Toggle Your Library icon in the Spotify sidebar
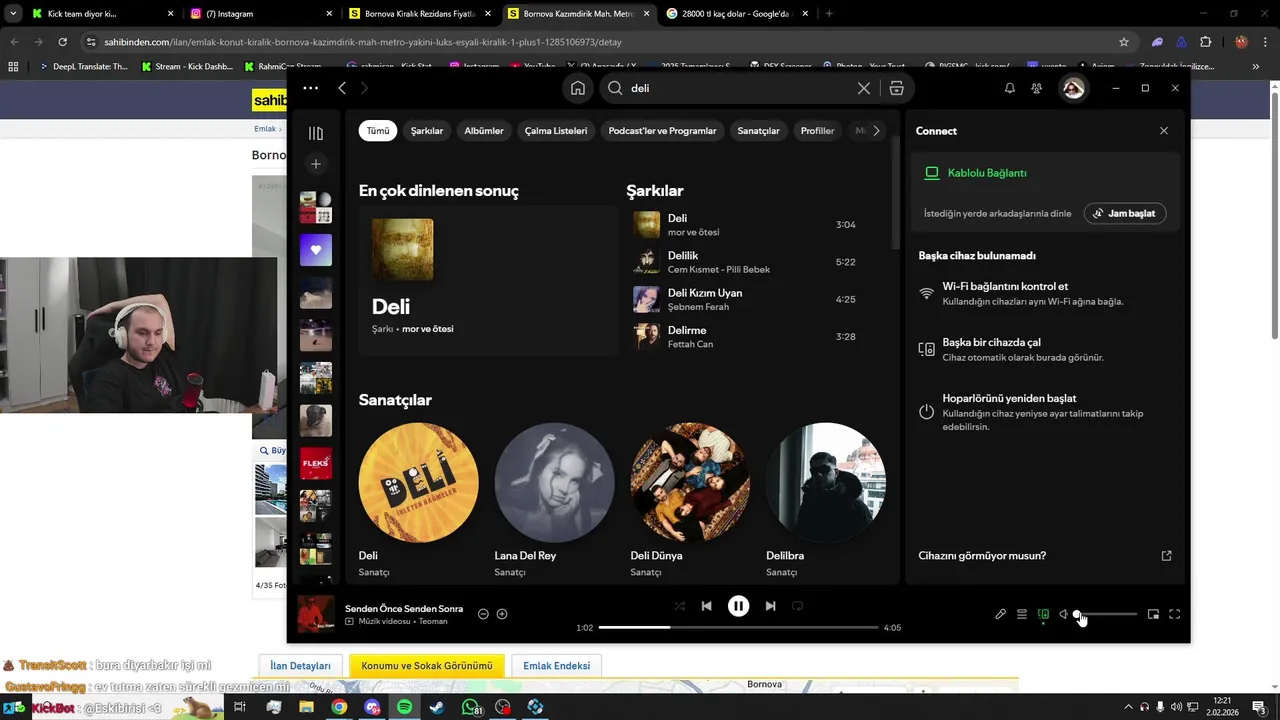The image size is (1280, 720). tap(316, 133)
